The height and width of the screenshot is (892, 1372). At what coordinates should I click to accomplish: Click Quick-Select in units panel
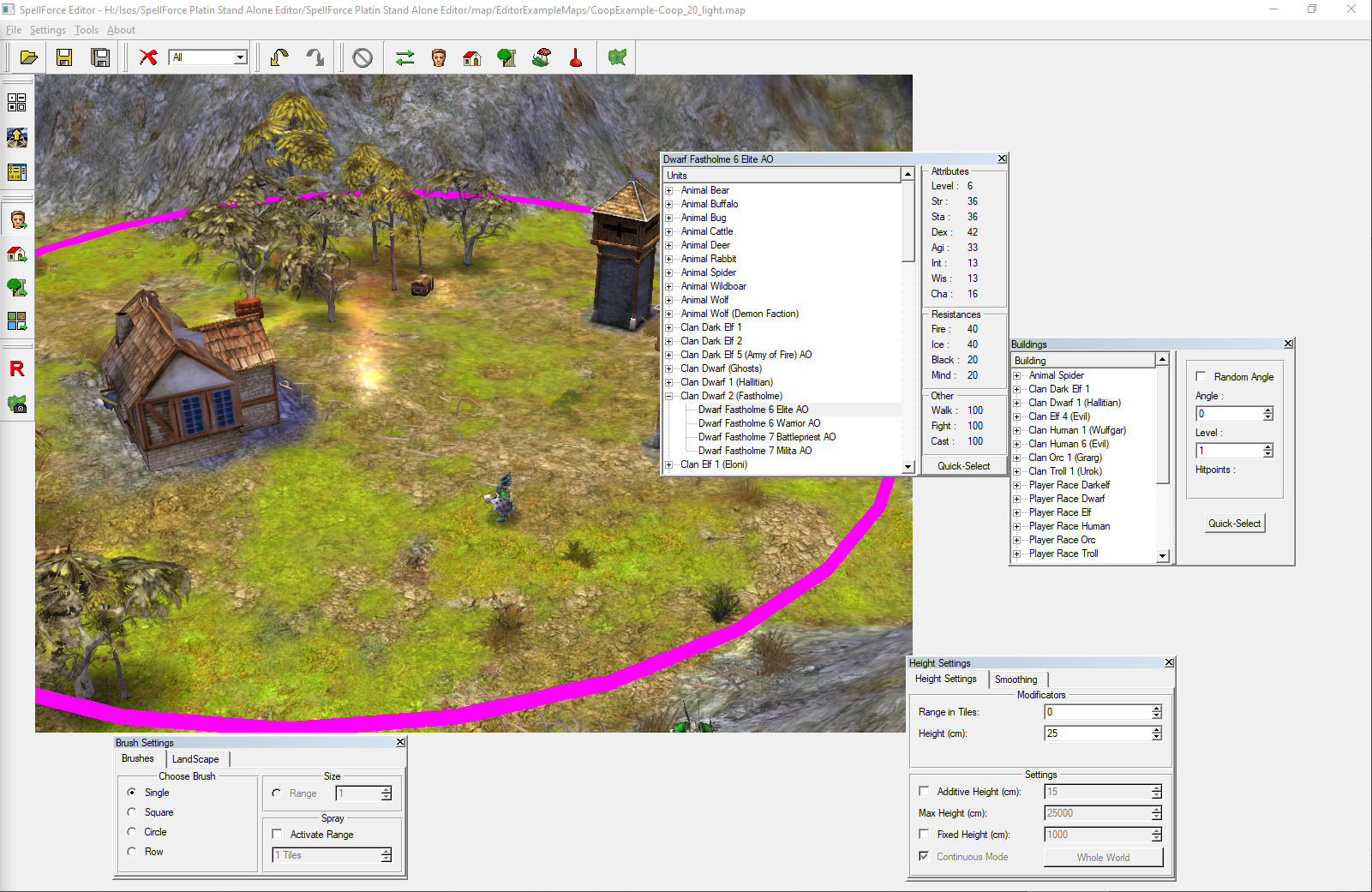point(964,466)
